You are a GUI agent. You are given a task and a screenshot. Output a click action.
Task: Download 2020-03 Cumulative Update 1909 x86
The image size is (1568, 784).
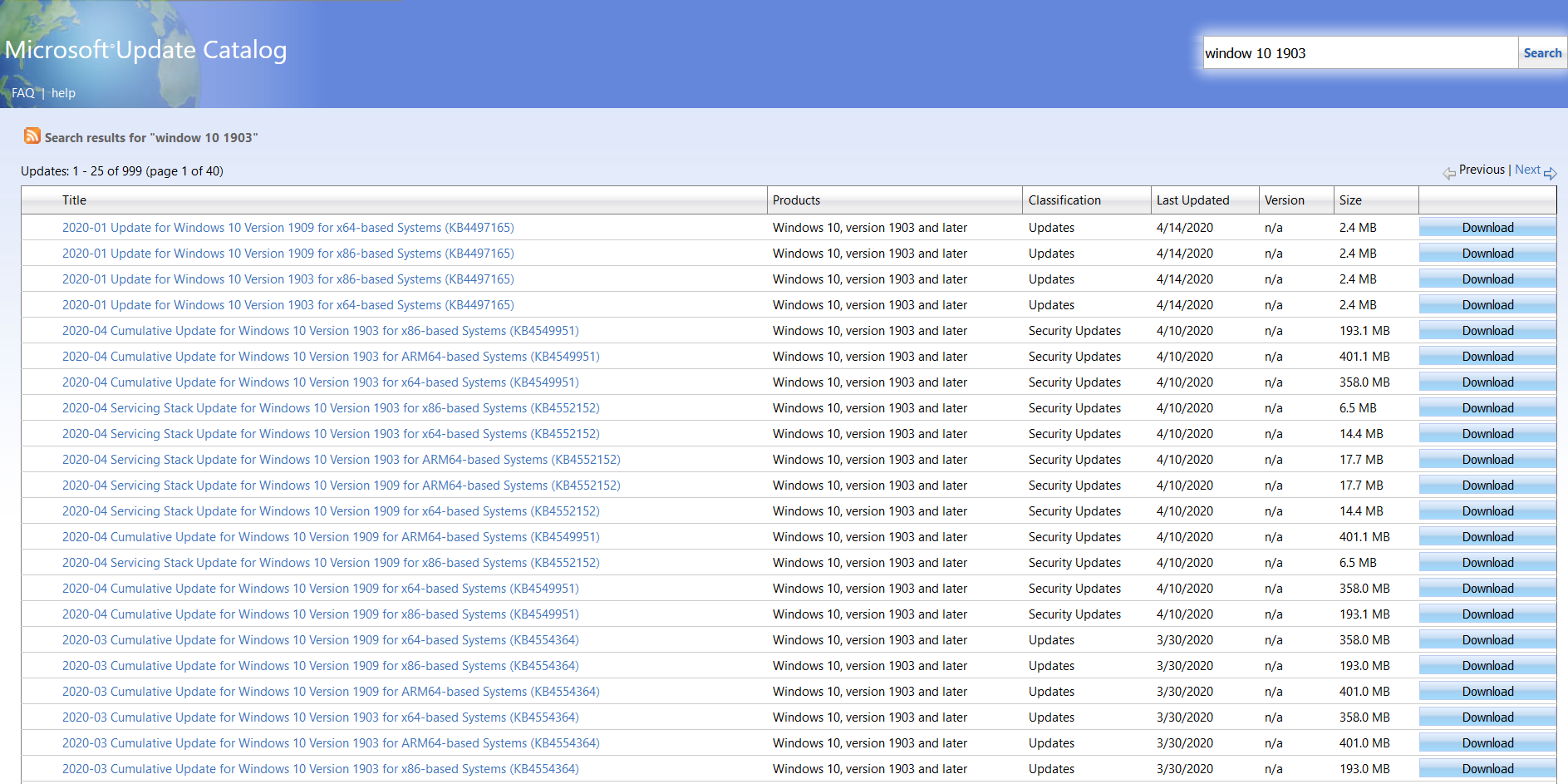tap(1487, 666)
